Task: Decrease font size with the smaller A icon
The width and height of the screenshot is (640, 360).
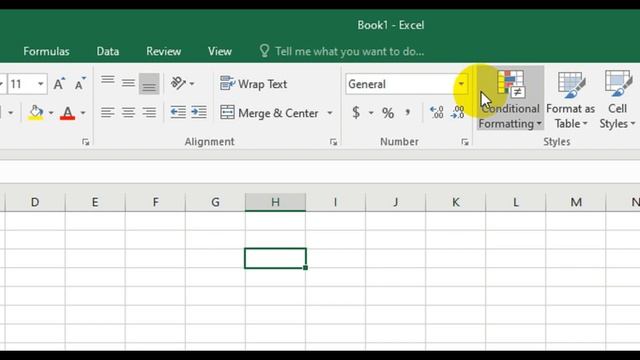Action: coord(80,84)
